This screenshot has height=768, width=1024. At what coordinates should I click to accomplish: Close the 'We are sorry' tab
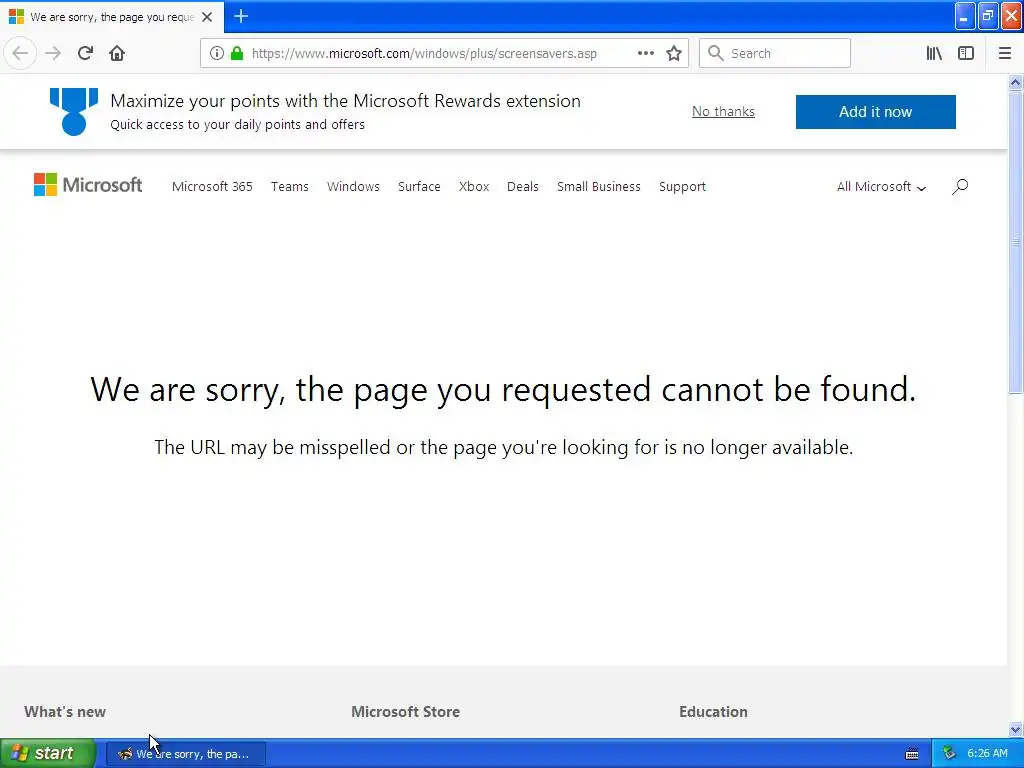click(207, 17)
